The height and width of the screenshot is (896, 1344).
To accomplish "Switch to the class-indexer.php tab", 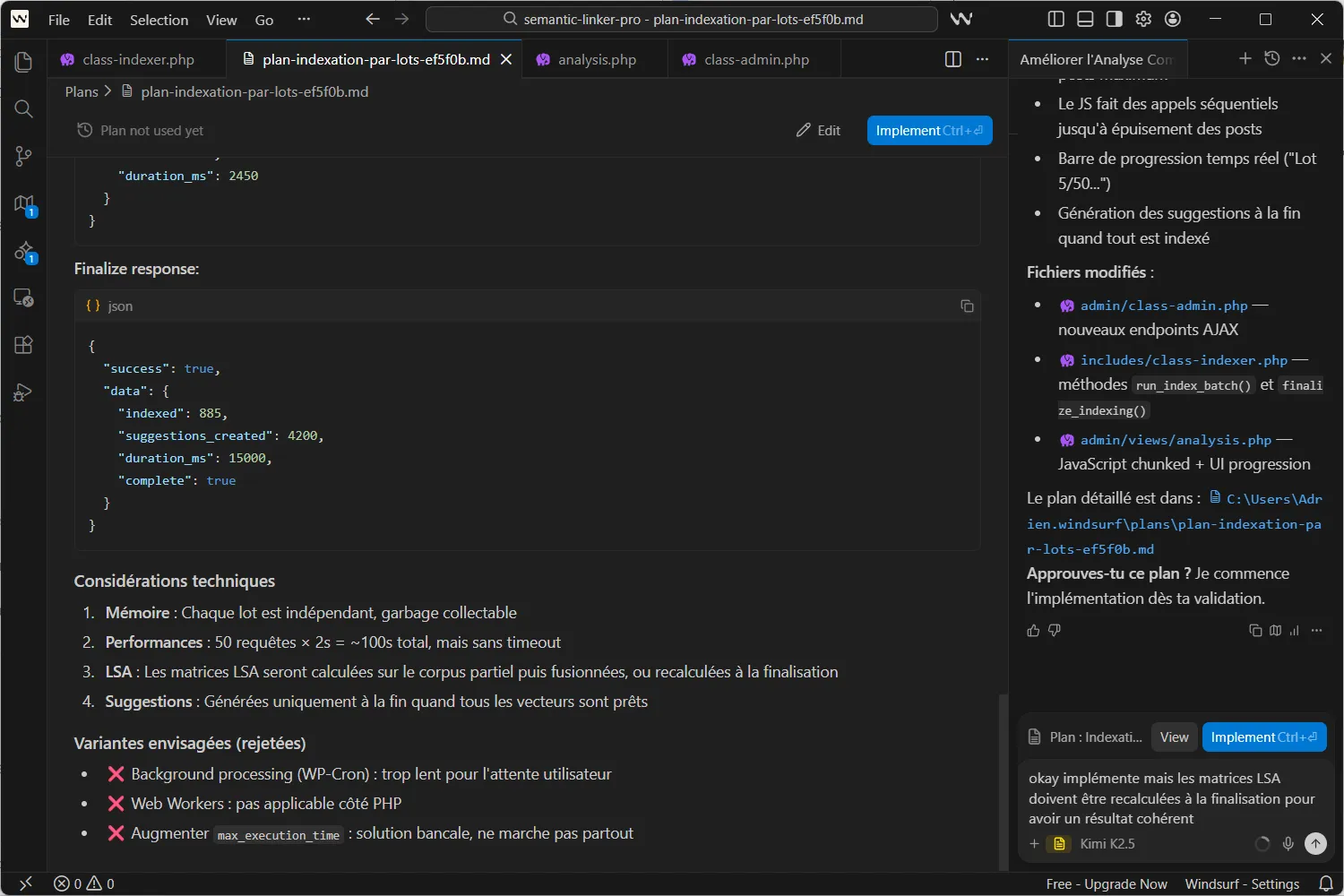I will 138,59.
